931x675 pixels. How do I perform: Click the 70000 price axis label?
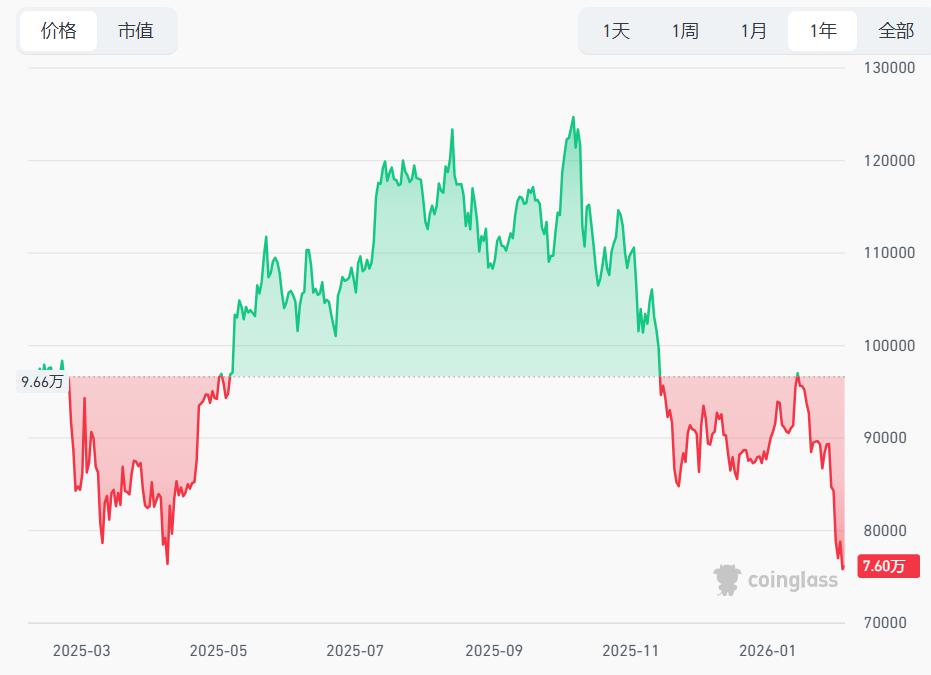pyautogui.click(x=885, y=623)
